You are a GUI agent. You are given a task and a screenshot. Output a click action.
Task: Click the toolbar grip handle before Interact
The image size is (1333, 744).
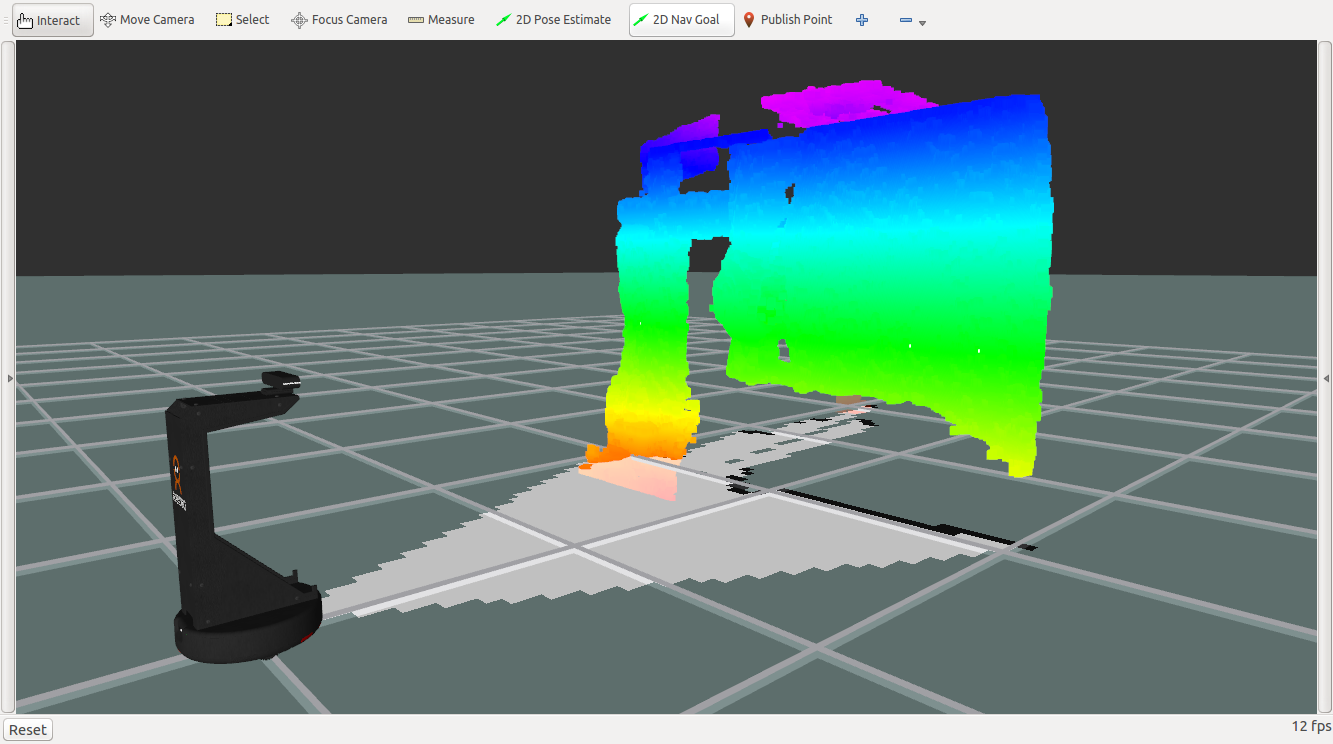click(x=6, y=20)
